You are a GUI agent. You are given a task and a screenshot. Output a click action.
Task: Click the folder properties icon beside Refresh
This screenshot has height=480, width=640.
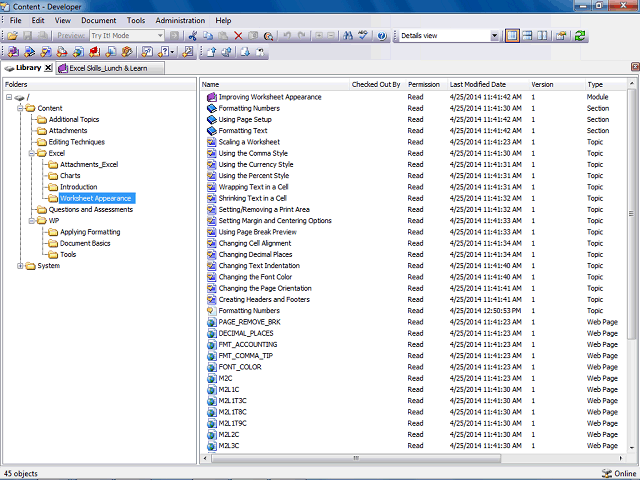(x=561, y=36)
